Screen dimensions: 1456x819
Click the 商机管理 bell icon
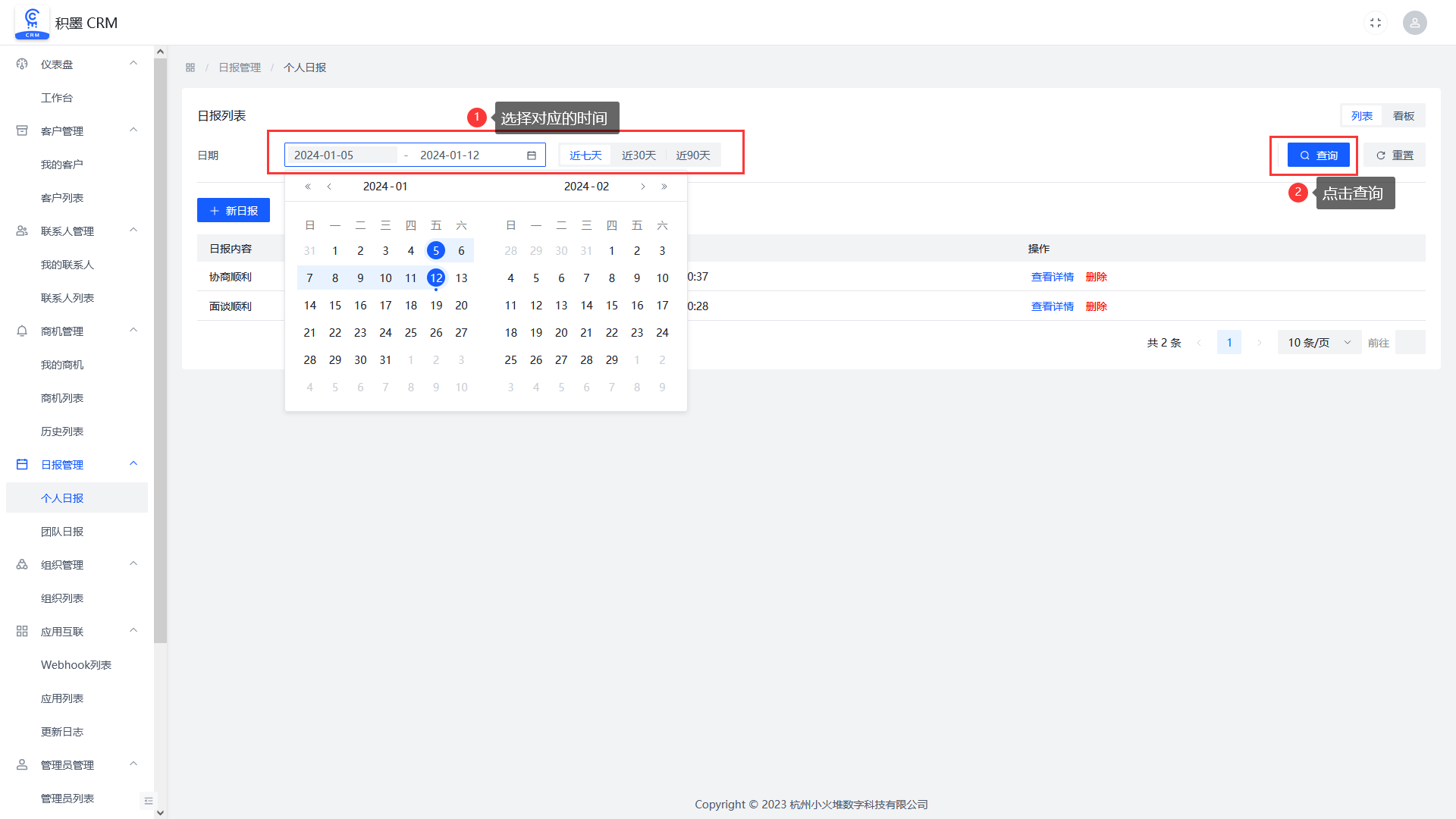point(22,331)
